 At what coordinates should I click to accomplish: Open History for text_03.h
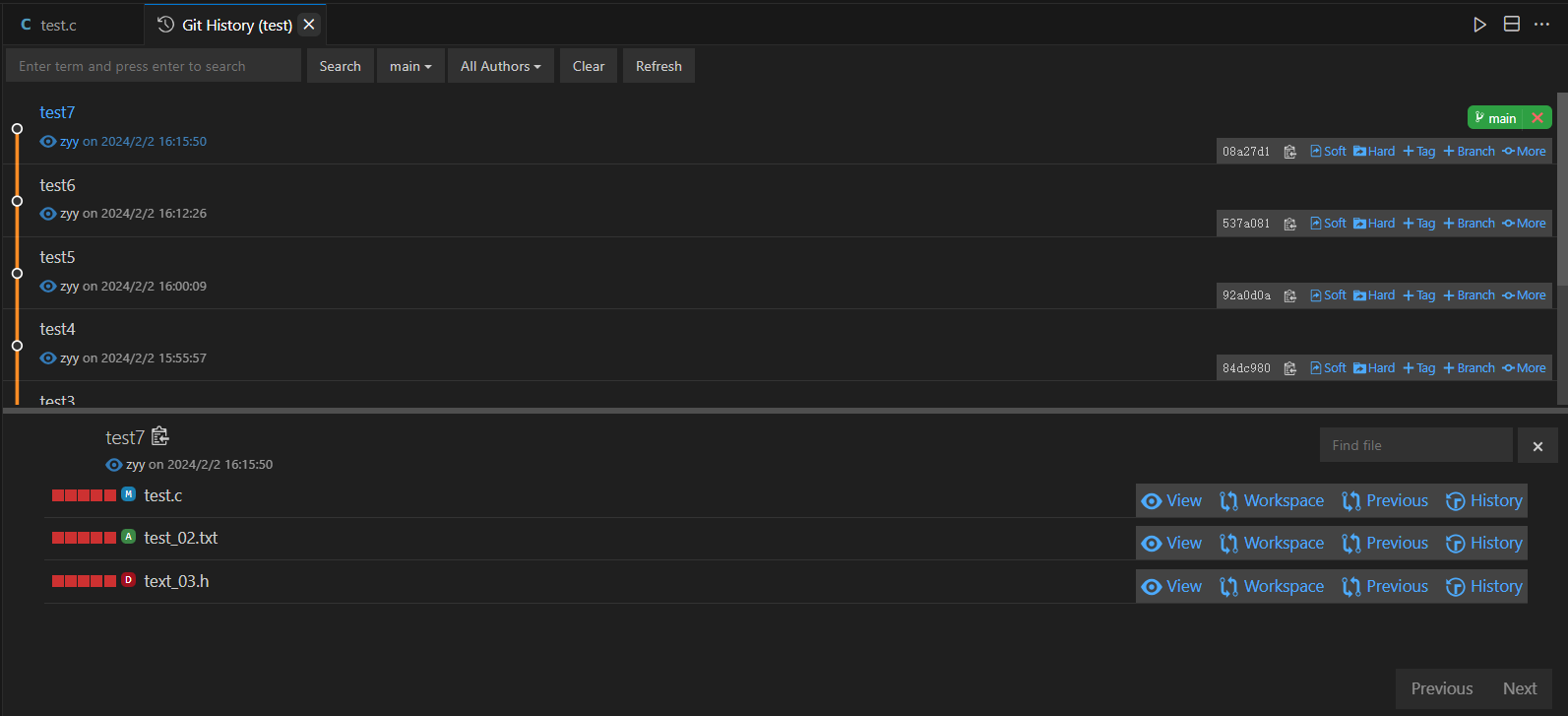pyautogui.click(x=1484, y=587)
